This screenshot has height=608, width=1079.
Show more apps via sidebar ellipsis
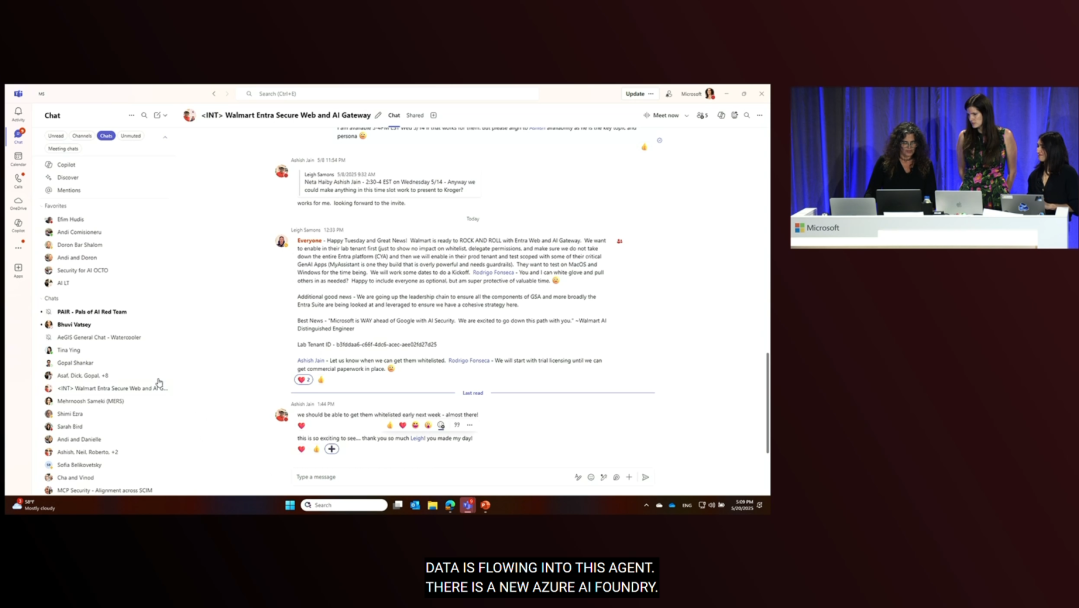coord(19,248)
